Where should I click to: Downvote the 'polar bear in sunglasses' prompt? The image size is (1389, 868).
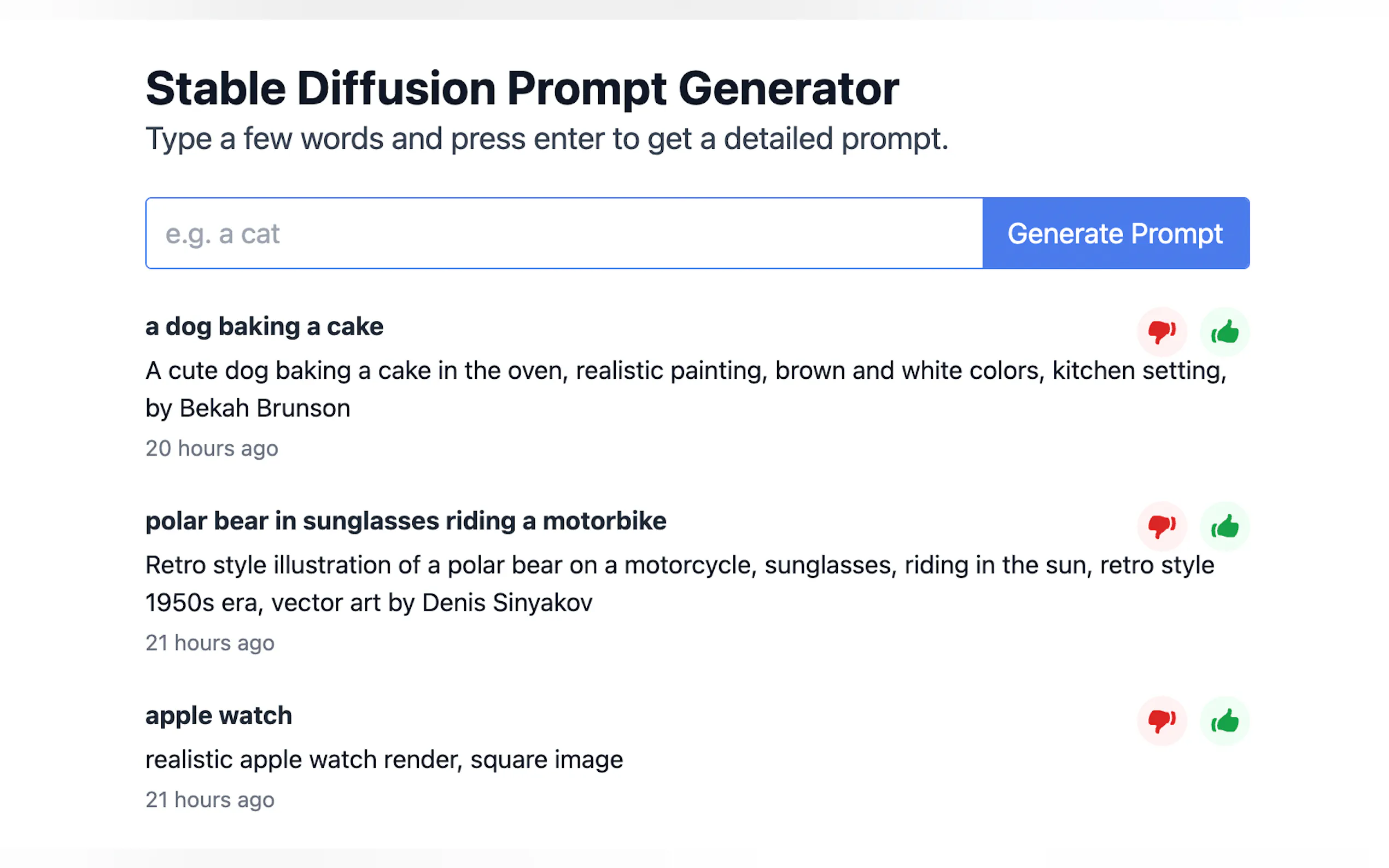(x=1162, y=526)
